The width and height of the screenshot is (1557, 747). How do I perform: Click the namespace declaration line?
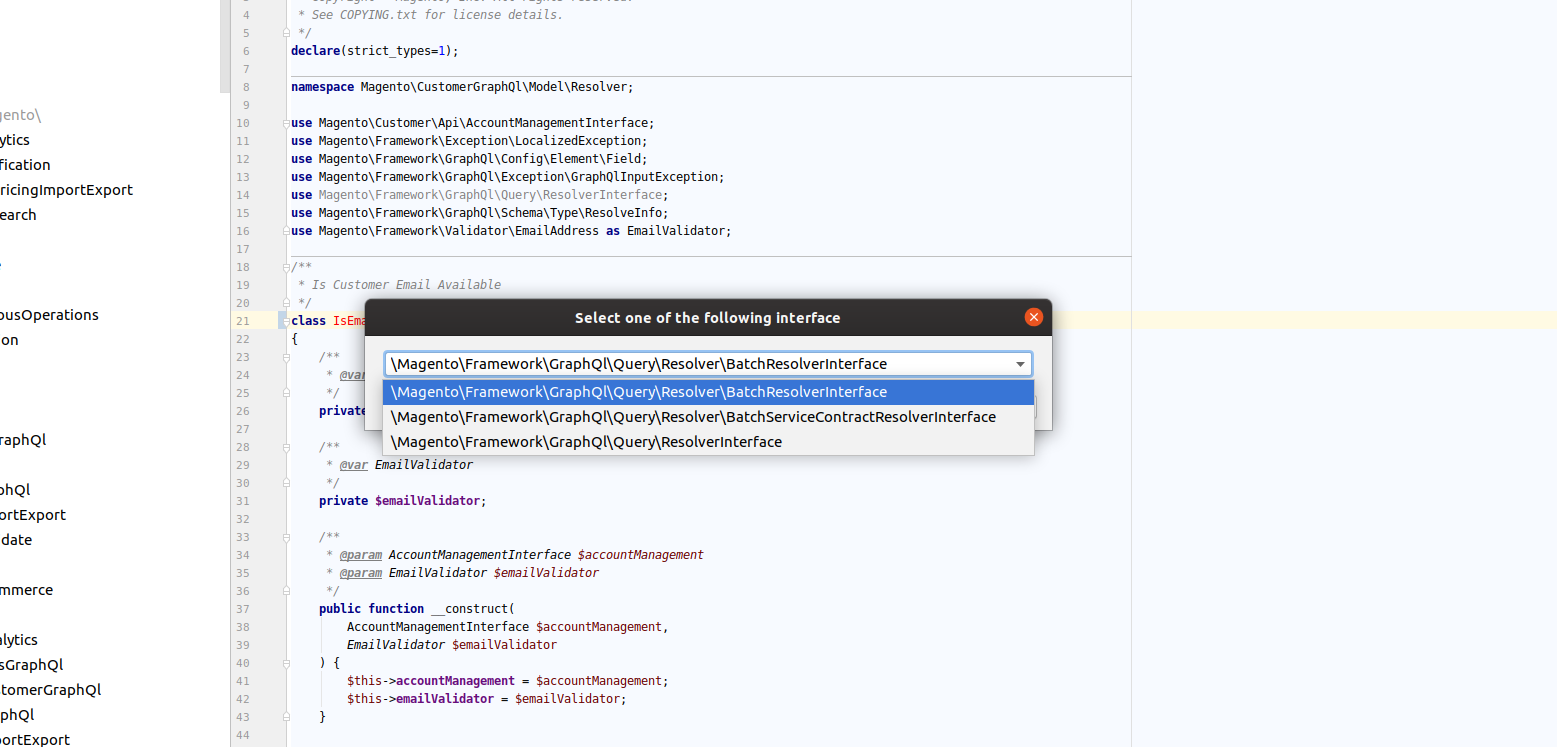pos(462,87)
